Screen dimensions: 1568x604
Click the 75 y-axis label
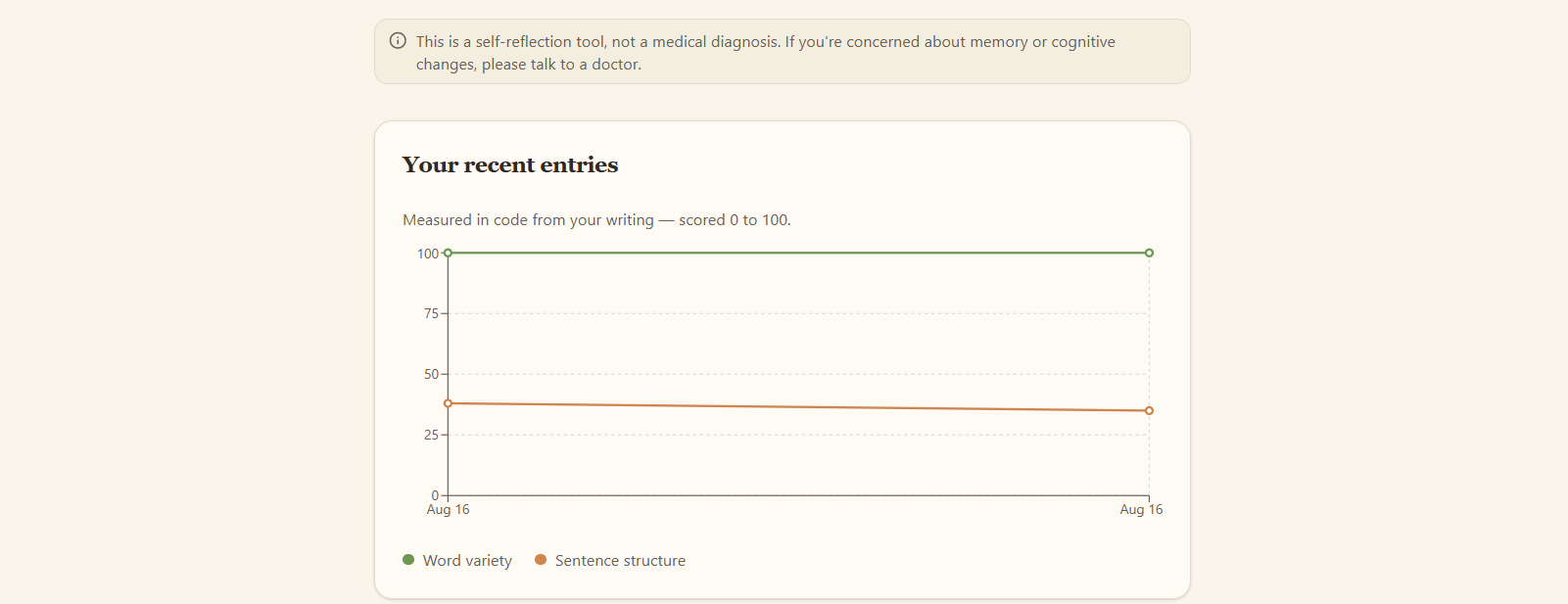(x=431, y=313)
